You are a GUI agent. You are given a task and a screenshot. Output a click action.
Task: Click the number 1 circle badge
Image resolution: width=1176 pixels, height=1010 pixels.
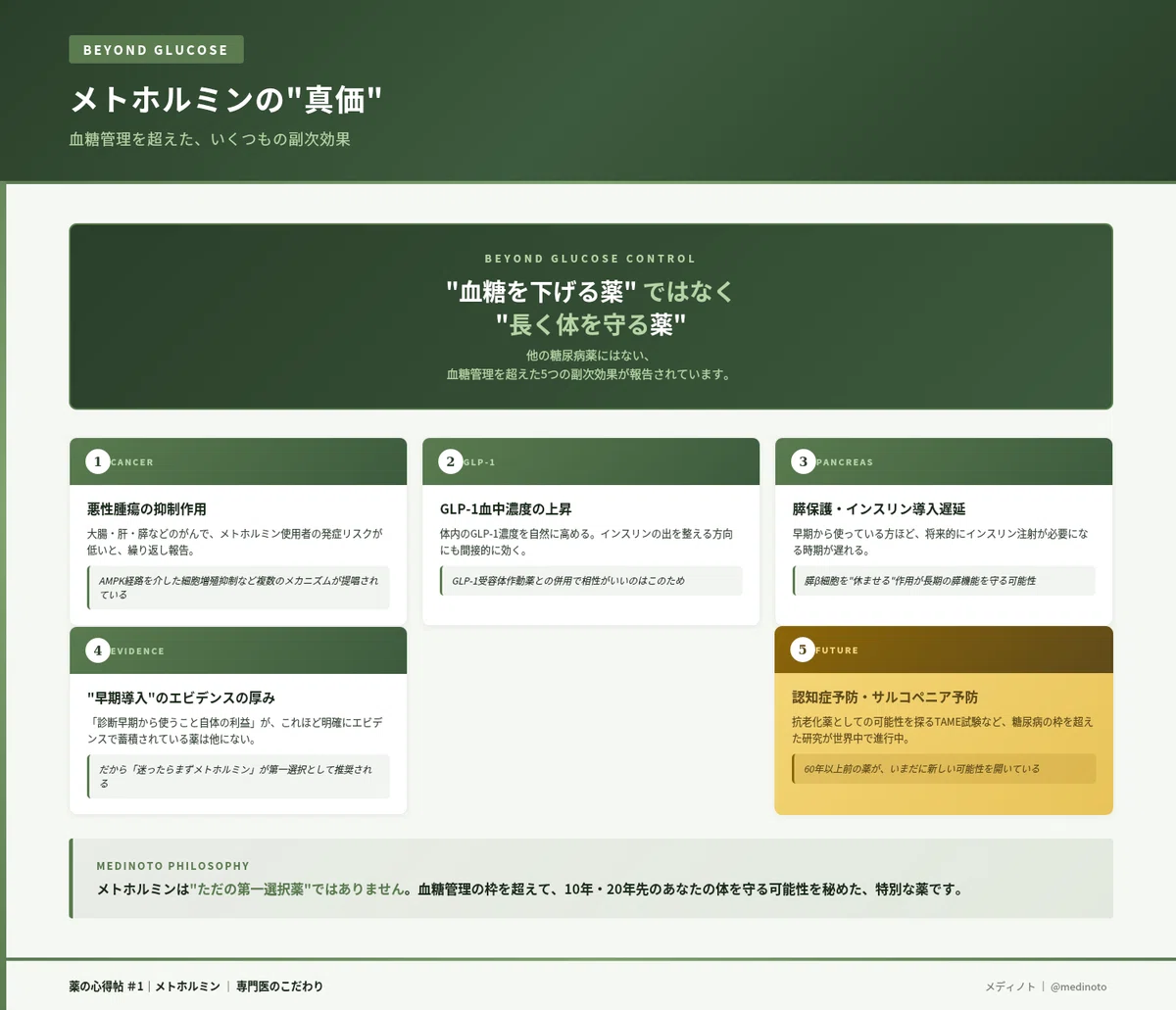tap(98, 461)
